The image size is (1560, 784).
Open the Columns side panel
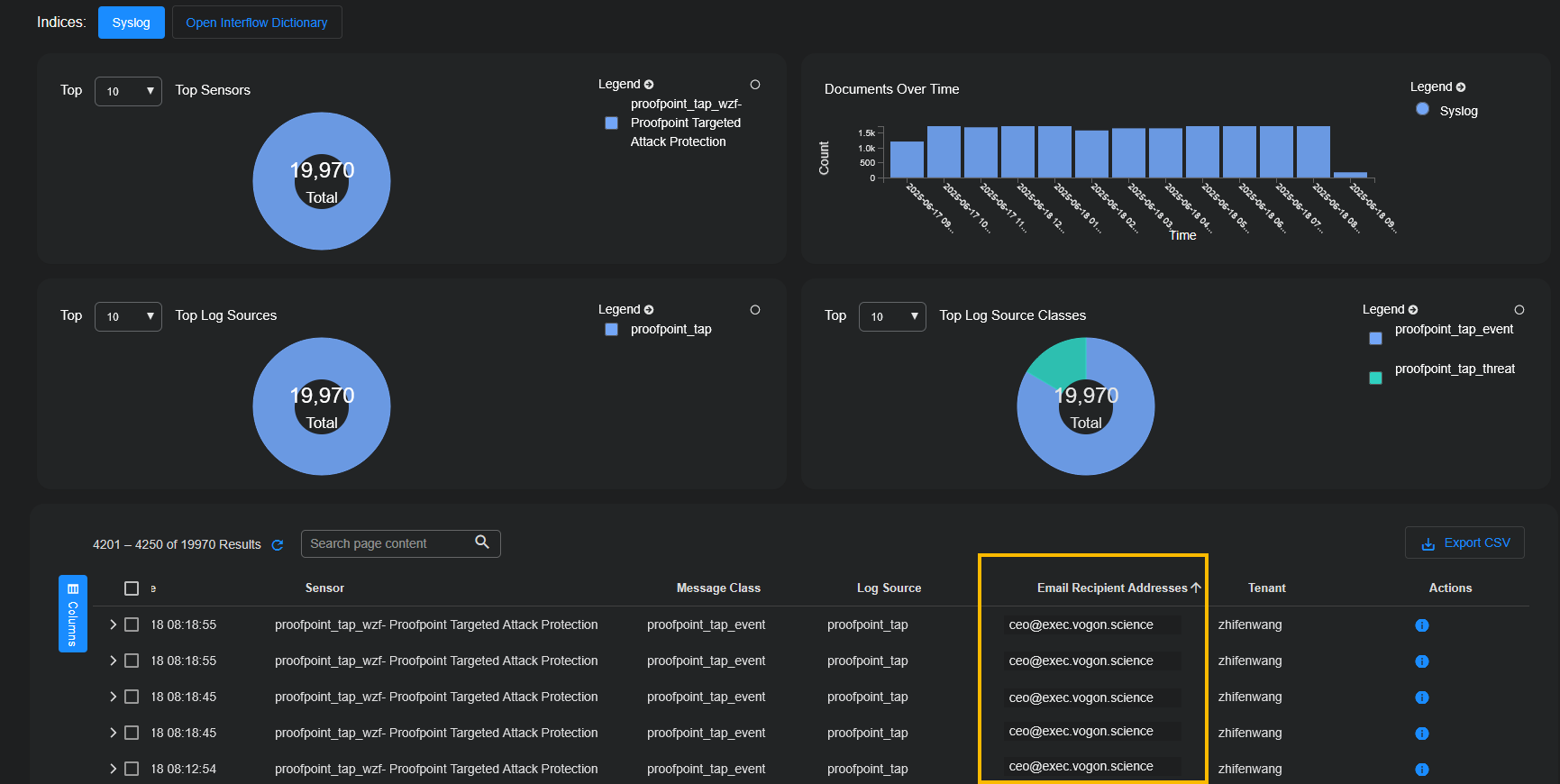click(x=72, y=613)
